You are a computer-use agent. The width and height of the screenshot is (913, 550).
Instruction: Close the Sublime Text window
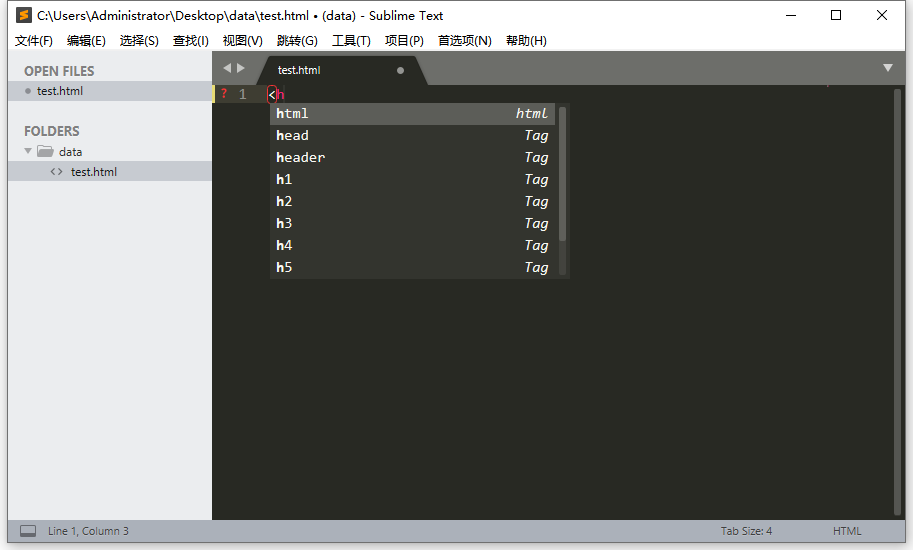pyautogui.click(x=882, y=15)
